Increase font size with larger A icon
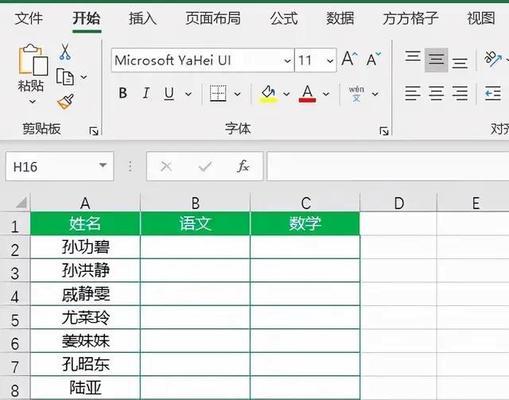 coord(349,59)
